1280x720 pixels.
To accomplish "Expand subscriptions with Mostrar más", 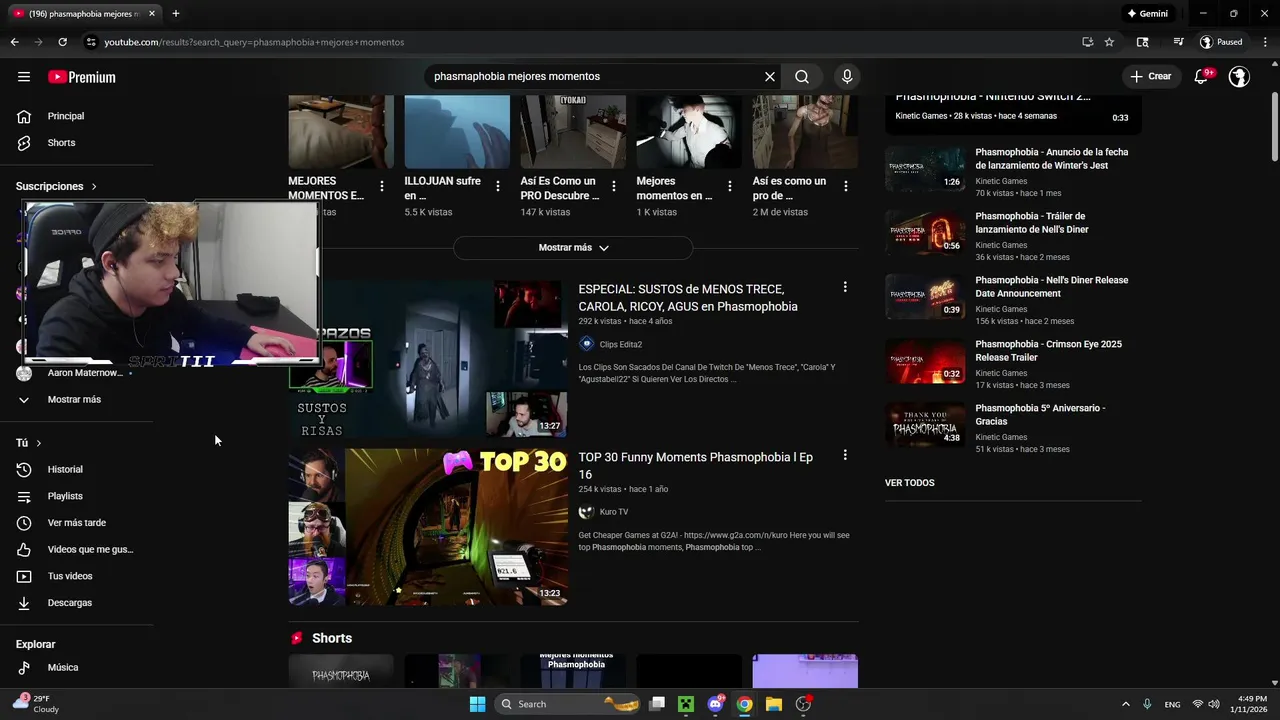I will [x=76, y=400].
